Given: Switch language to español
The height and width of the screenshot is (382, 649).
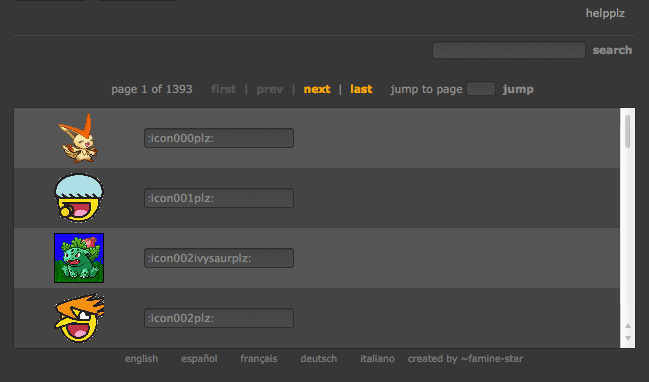Looking at the screenshot, I should coord(199,358).
